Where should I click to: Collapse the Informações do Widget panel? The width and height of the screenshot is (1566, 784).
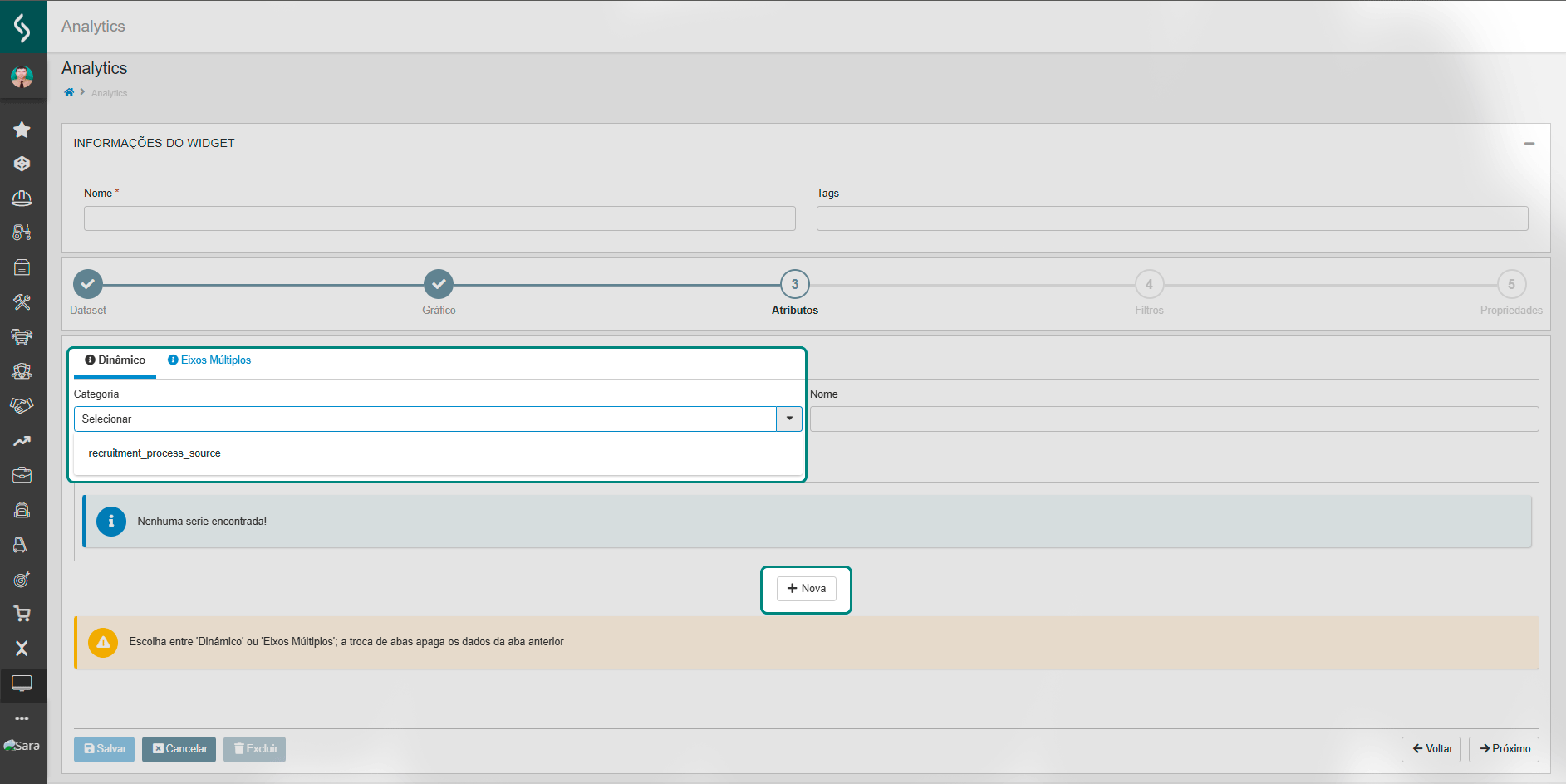(x=1529, y=144)
